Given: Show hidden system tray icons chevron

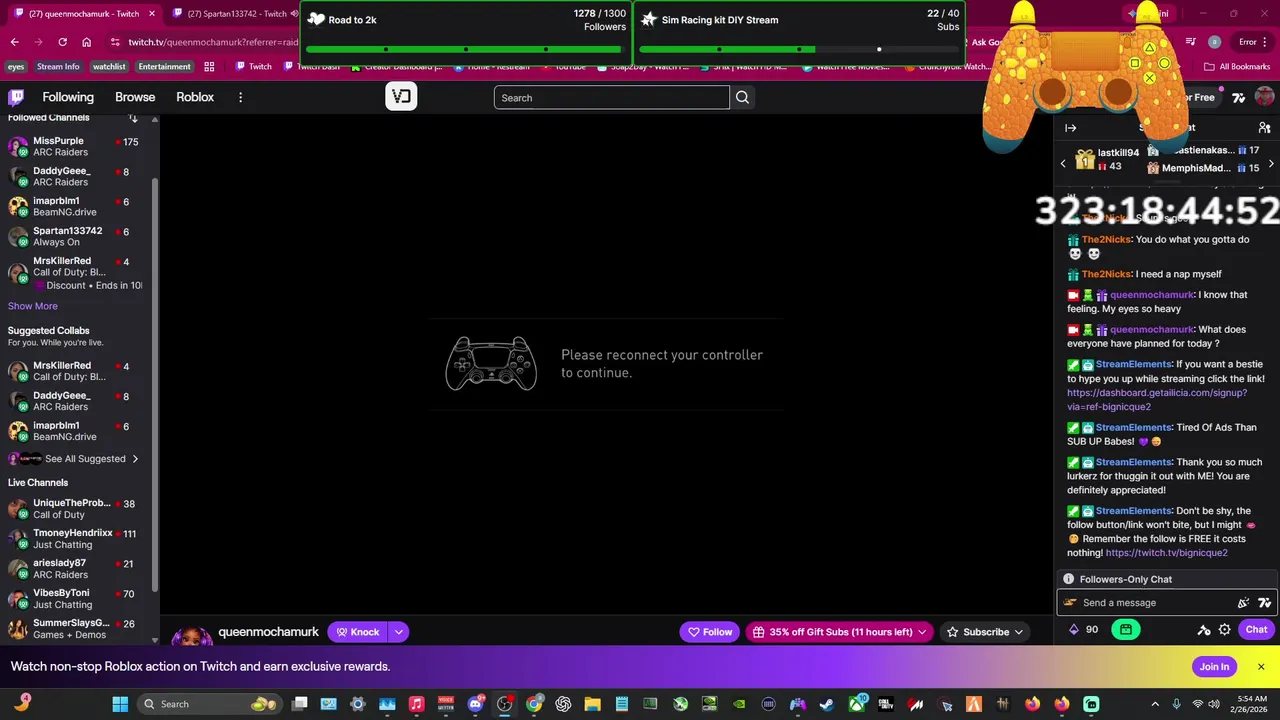Looking at the screenshot, I should [1155, 704].
